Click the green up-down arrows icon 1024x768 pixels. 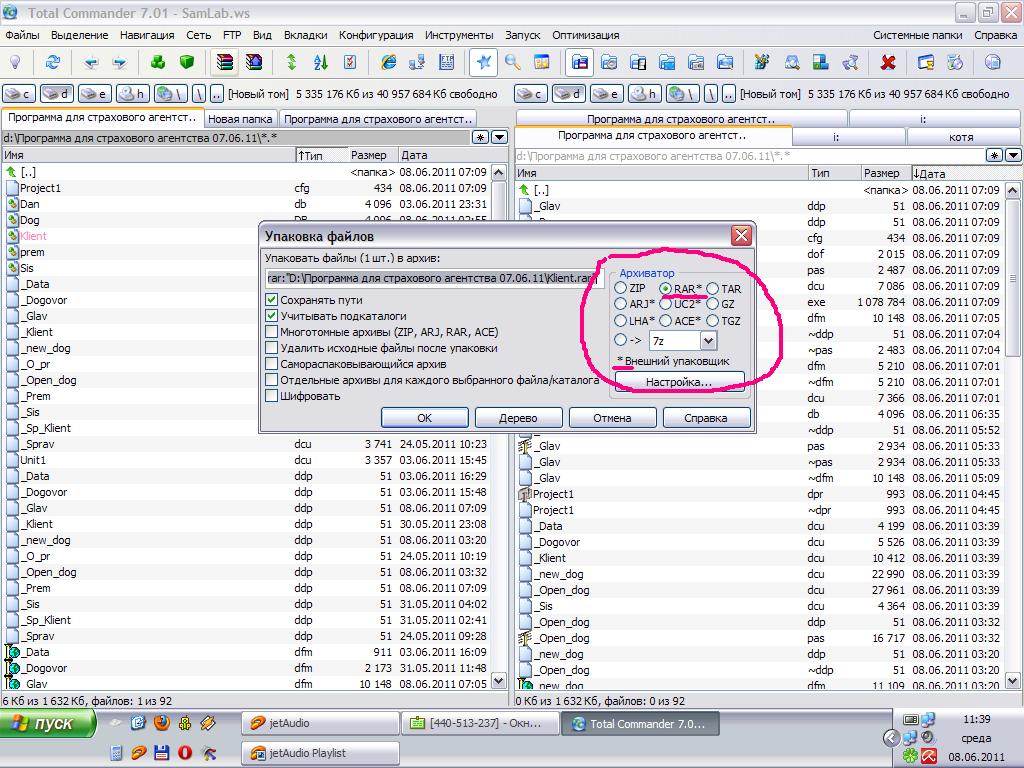(x=292, y=63)
